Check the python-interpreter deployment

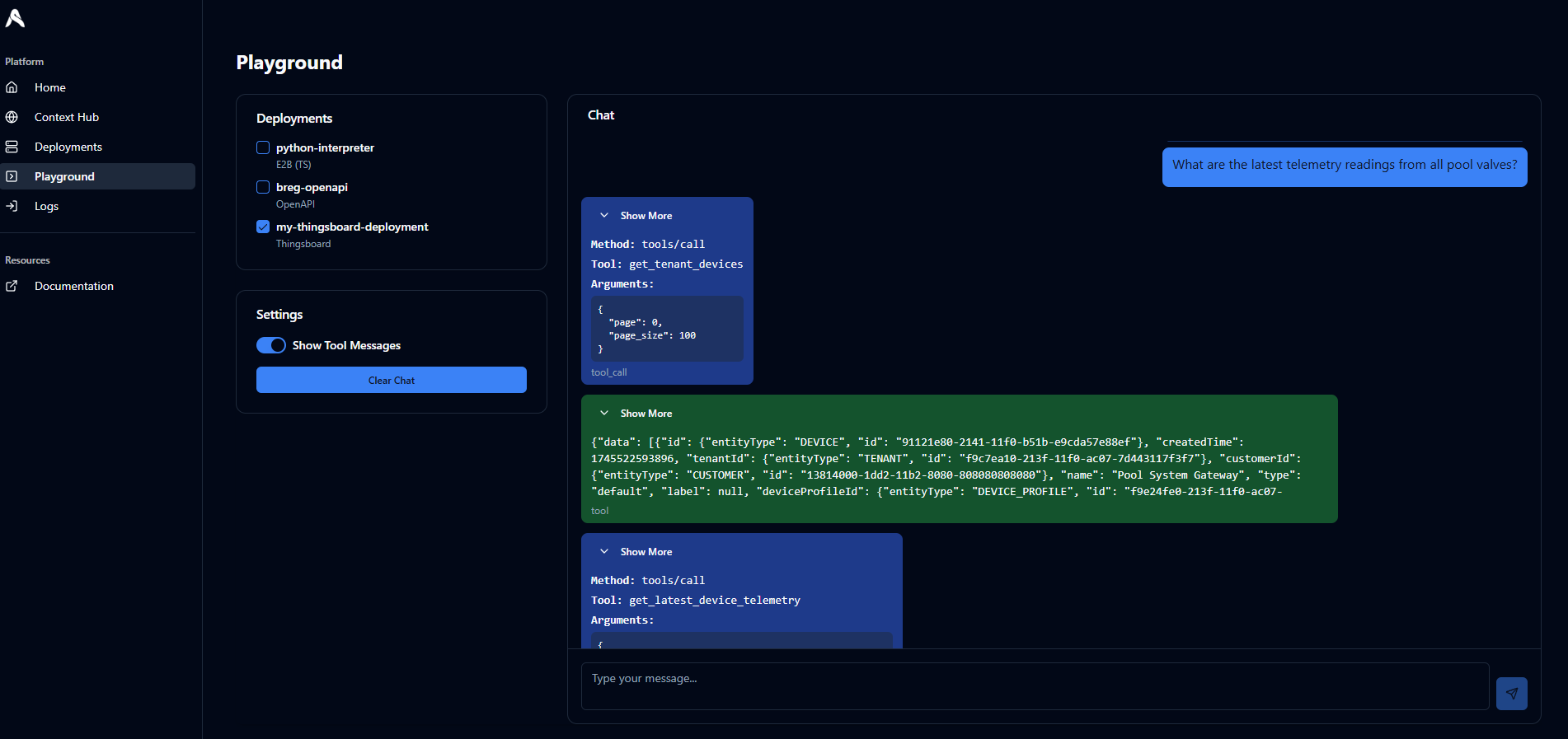click(x=263, y=147)
